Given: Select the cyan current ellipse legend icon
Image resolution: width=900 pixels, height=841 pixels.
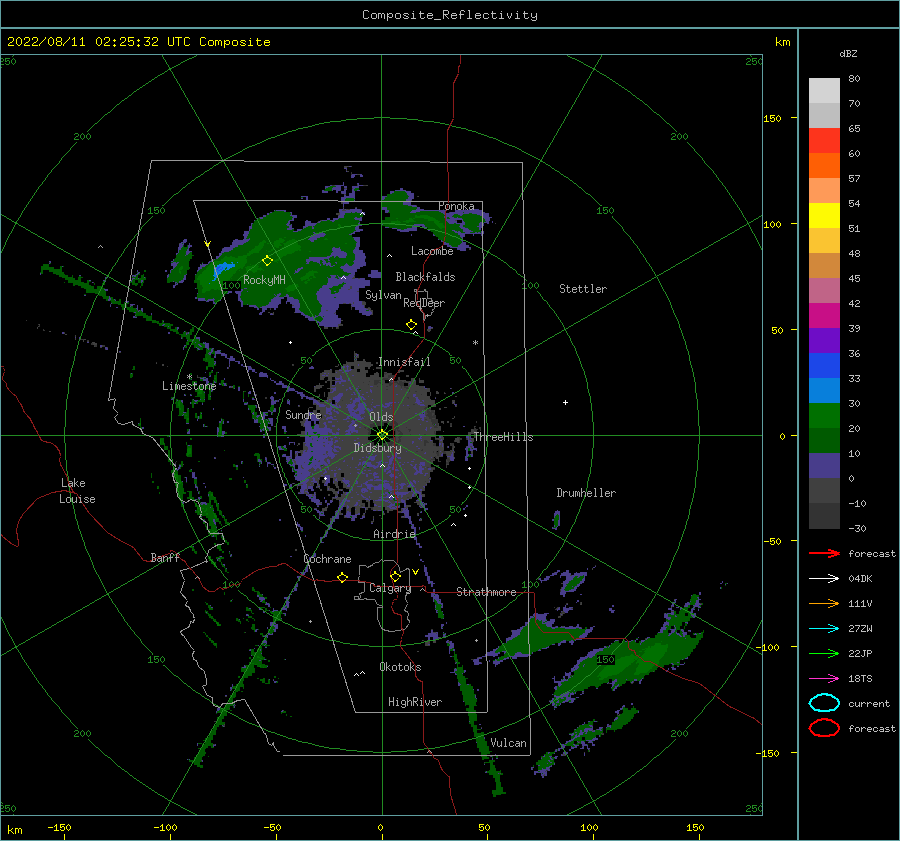Looking at the screenshot, I should tap(824, 703).
